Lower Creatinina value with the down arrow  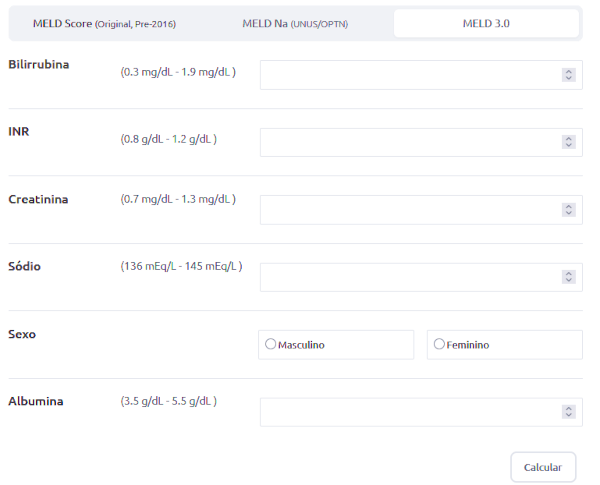568,214
